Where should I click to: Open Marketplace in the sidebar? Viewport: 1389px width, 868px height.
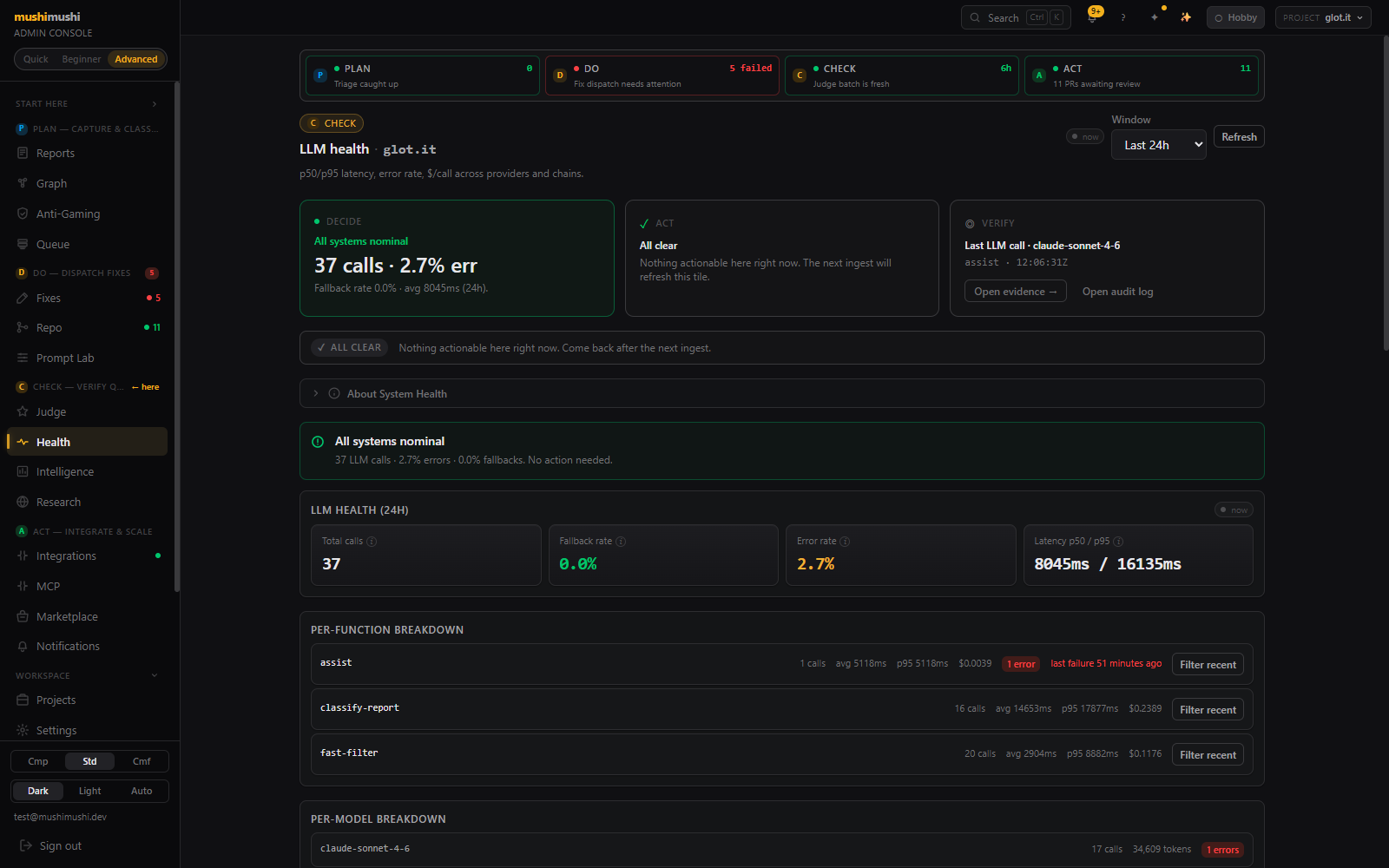pos(87,616)
